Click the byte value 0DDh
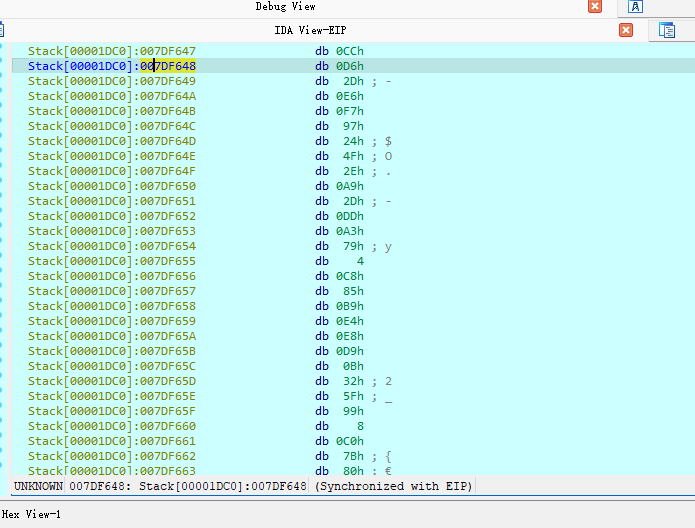Image resolution: width=695 pixels, height=528 pixels. coord(350,216)
